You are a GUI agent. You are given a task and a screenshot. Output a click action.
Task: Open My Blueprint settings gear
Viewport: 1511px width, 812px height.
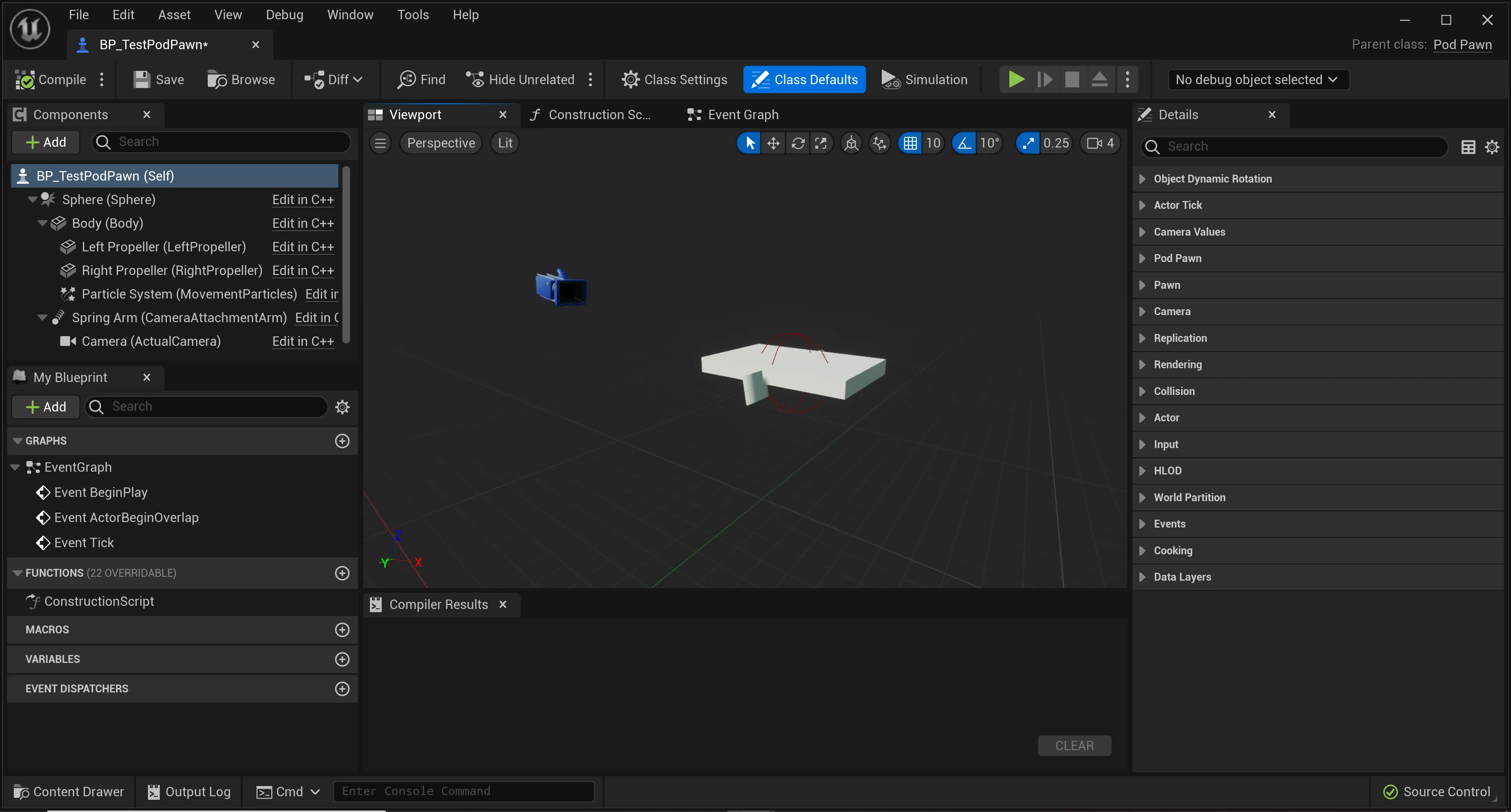point(343,407)
